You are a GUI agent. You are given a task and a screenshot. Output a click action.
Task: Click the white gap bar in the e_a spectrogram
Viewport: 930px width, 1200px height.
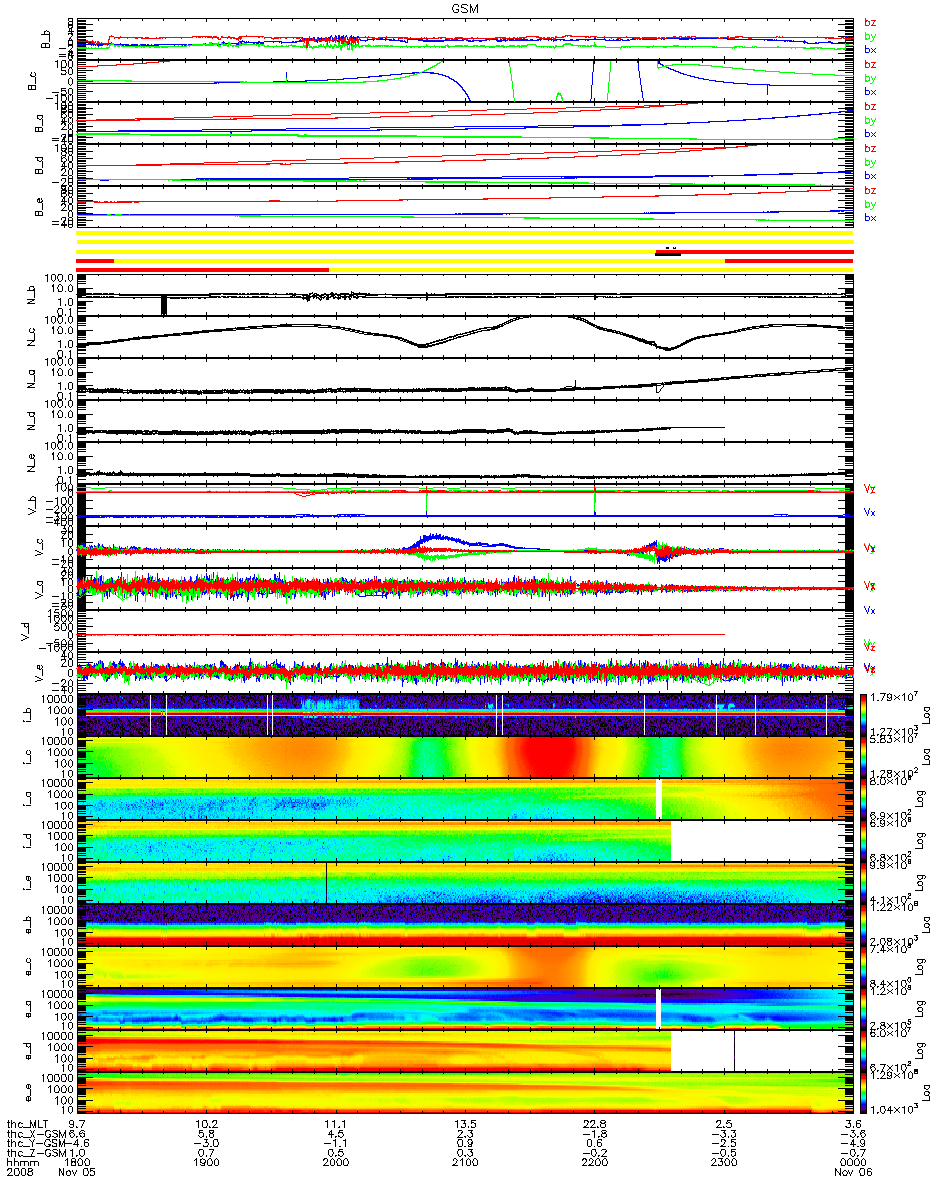tap(659, 1008)
